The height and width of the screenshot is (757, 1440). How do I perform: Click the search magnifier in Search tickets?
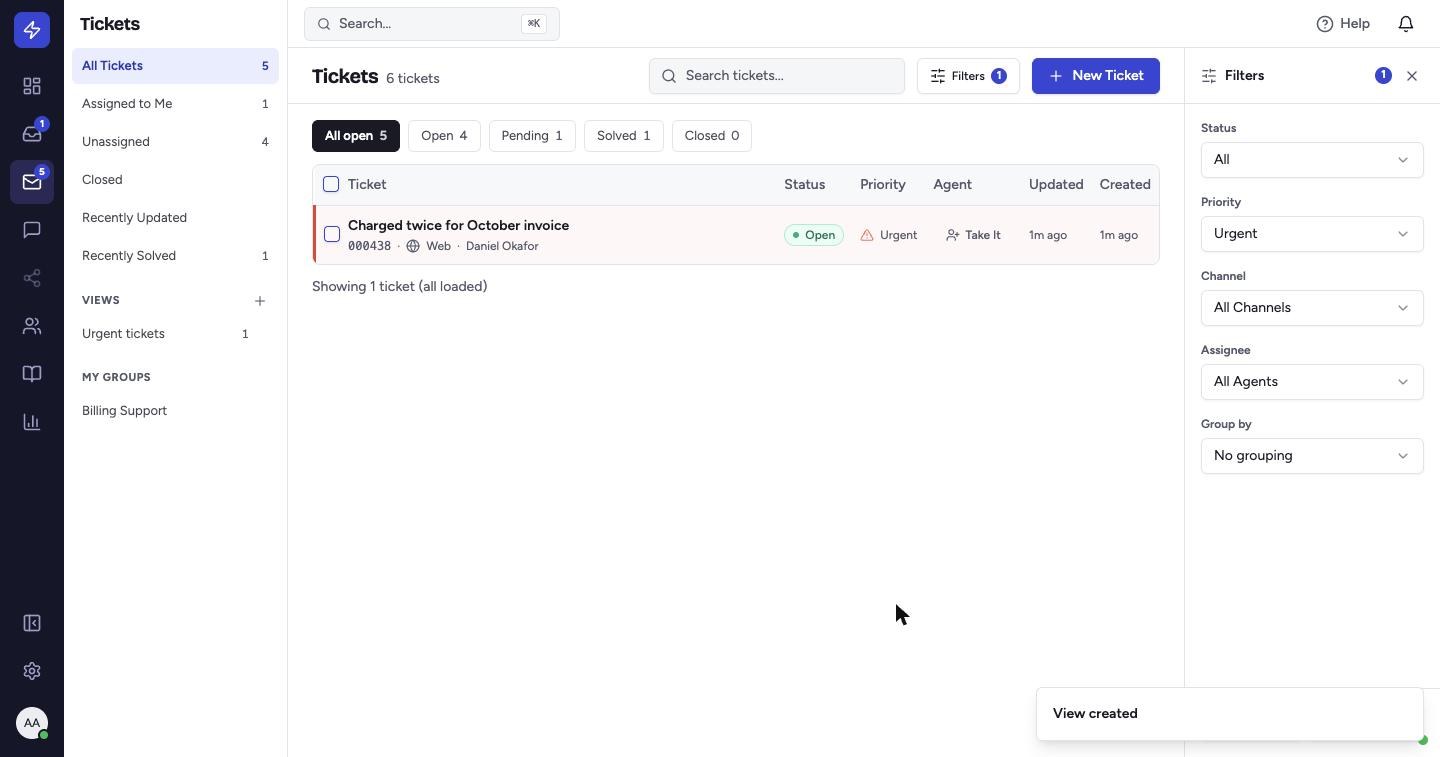click(x=670, y=76)
